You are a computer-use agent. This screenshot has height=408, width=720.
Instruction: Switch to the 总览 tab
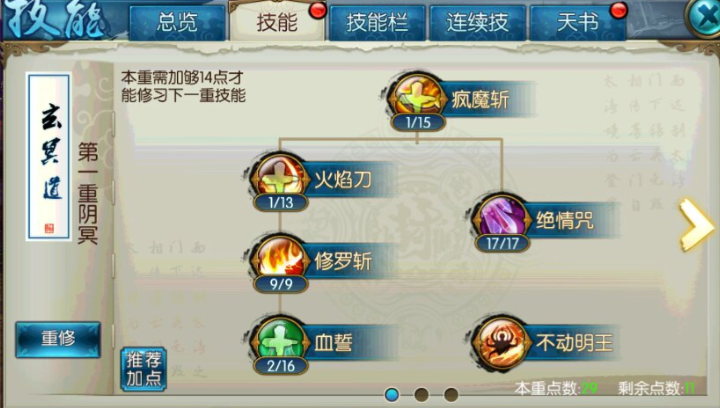(177, 22)
